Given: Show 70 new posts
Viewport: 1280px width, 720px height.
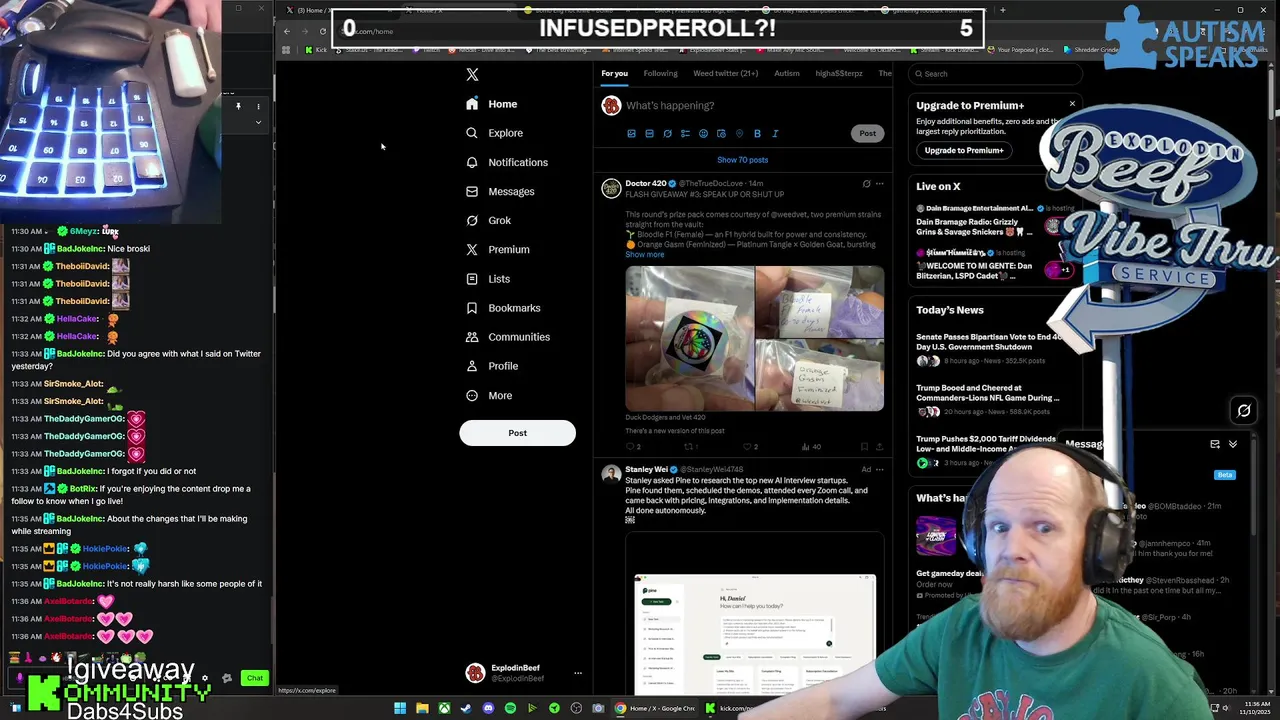Looking at the screenshot, I should pyautogui.click(x=742, y=160).
